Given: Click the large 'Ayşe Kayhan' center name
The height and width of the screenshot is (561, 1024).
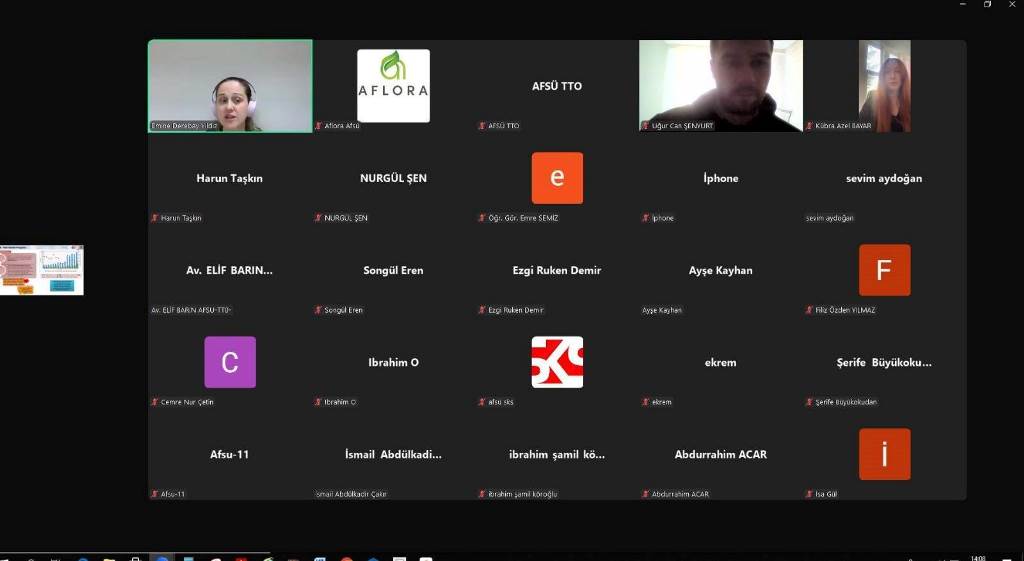Looking at the screenshot, I should click(x=721, y=270).
